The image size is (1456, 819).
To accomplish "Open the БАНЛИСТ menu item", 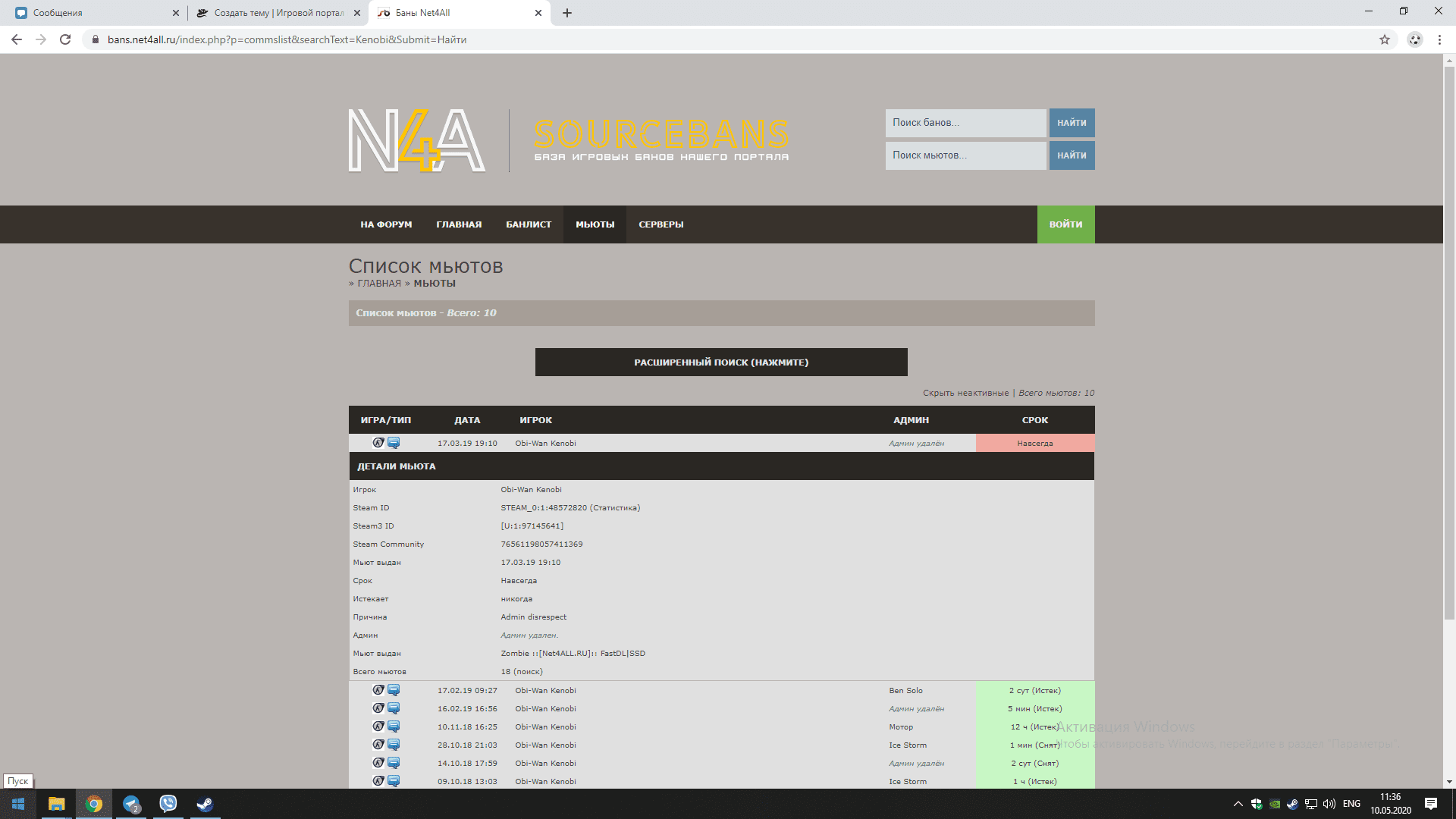I will (x=529, y=224).
